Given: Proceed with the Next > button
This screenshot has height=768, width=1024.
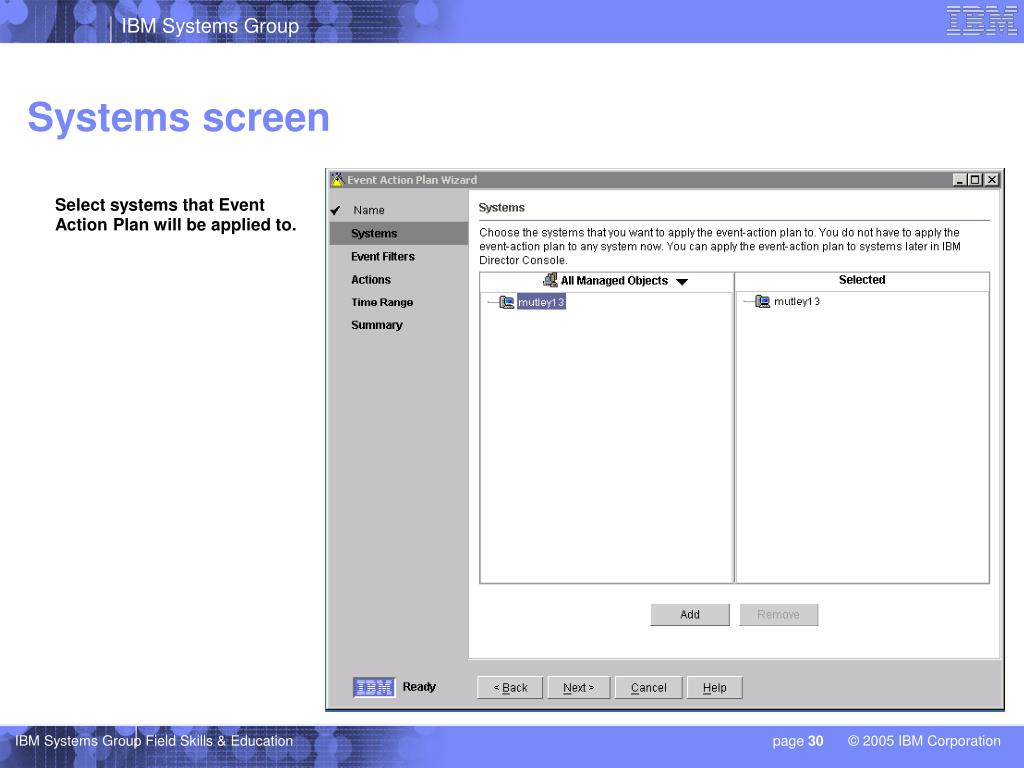Looking at the screenshot, I should [x=579, y=688].
